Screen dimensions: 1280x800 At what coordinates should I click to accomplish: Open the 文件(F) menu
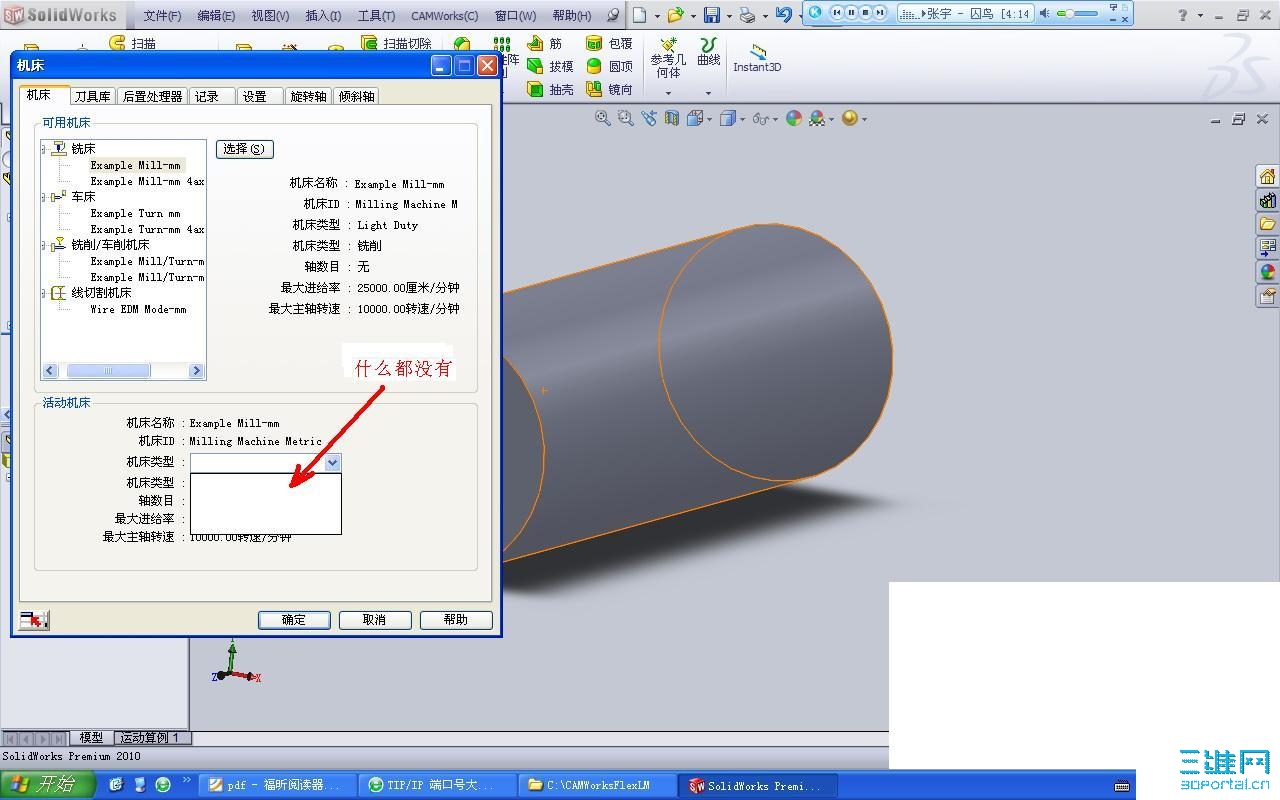[x=162, y=15]
